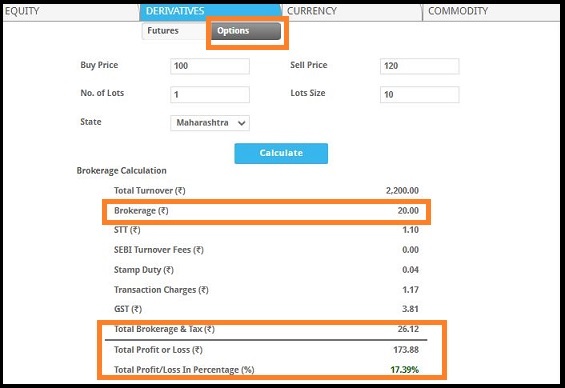The image size is (565, 388).
Task: Click the Total Profit or Loss value 173.88
Action: point(406,349)
